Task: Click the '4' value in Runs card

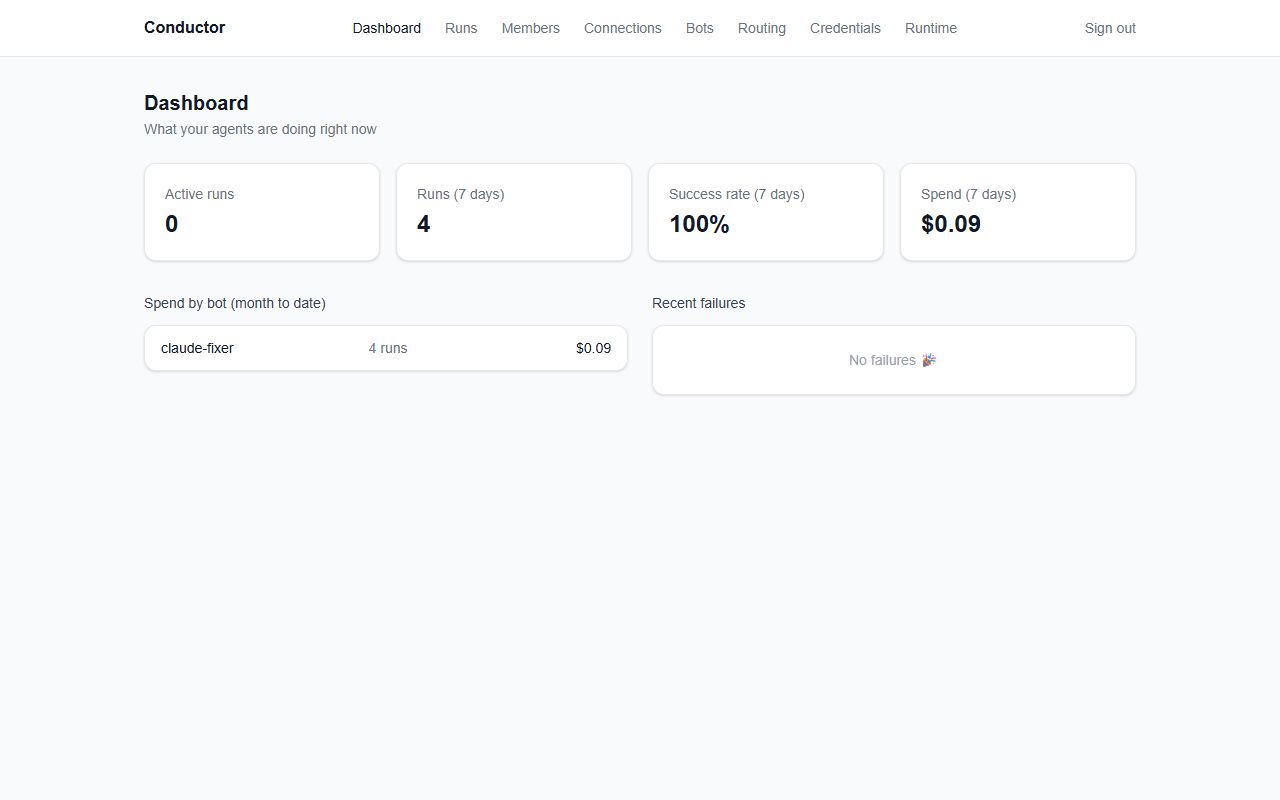Action: (423, 224)
